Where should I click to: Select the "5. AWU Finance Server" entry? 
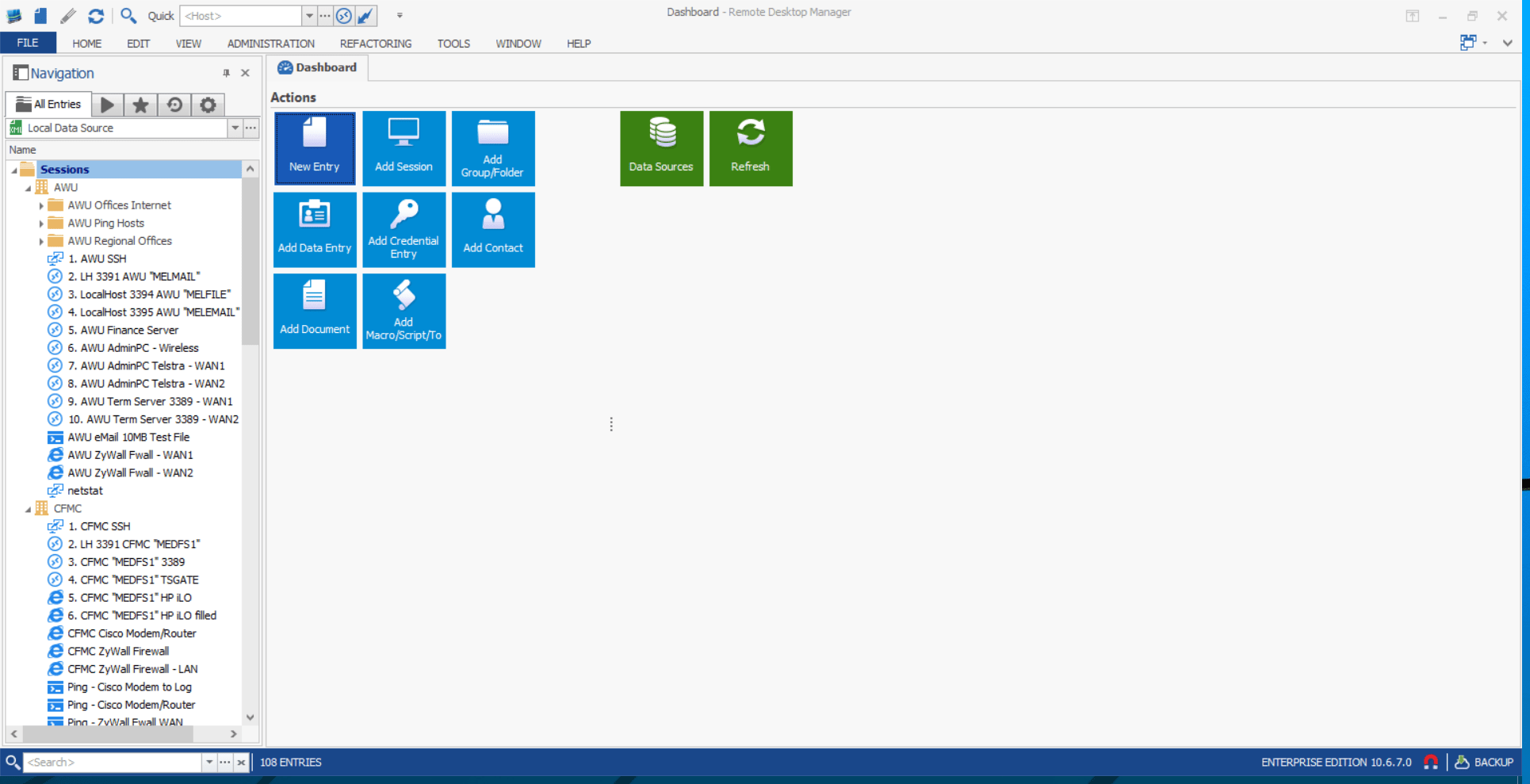(123, 331)
